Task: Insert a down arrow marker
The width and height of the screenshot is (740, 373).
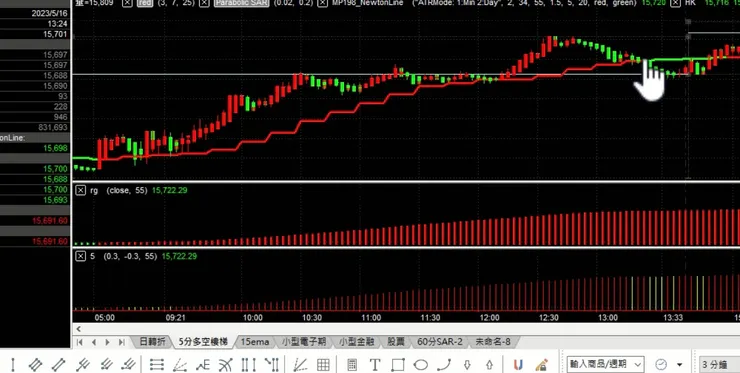Action: (467, 365)
